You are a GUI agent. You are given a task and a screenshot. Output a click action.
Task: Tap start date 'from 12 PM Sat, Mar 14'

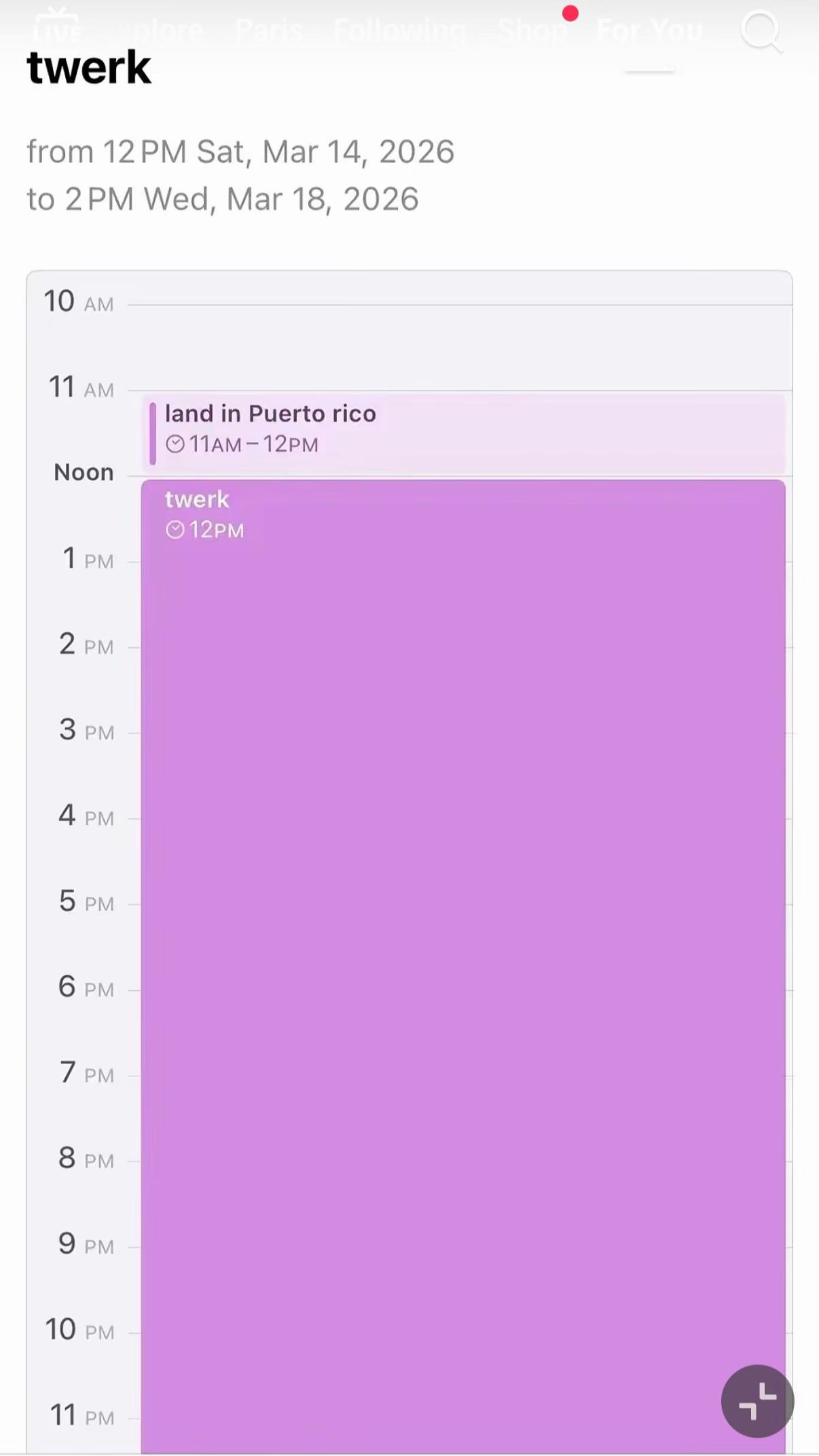click(x=240, y=151)
